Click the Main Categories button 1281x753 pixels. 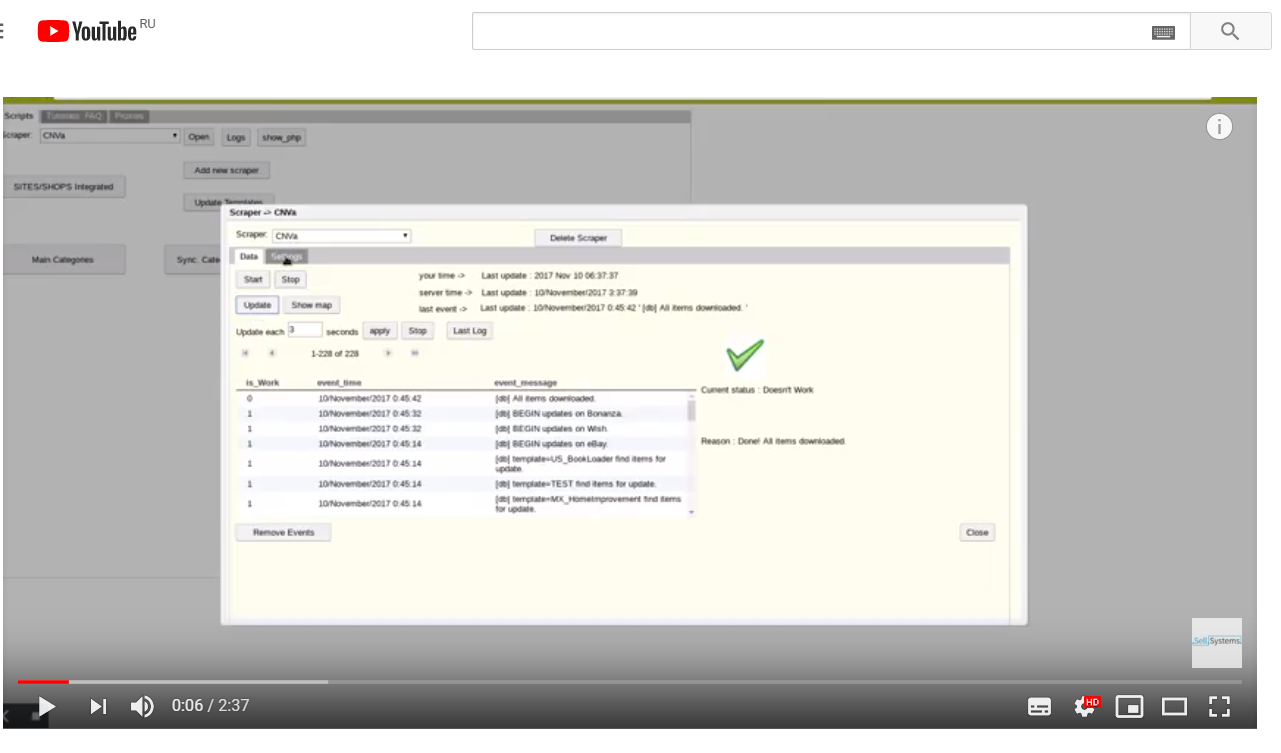(63, 260)
